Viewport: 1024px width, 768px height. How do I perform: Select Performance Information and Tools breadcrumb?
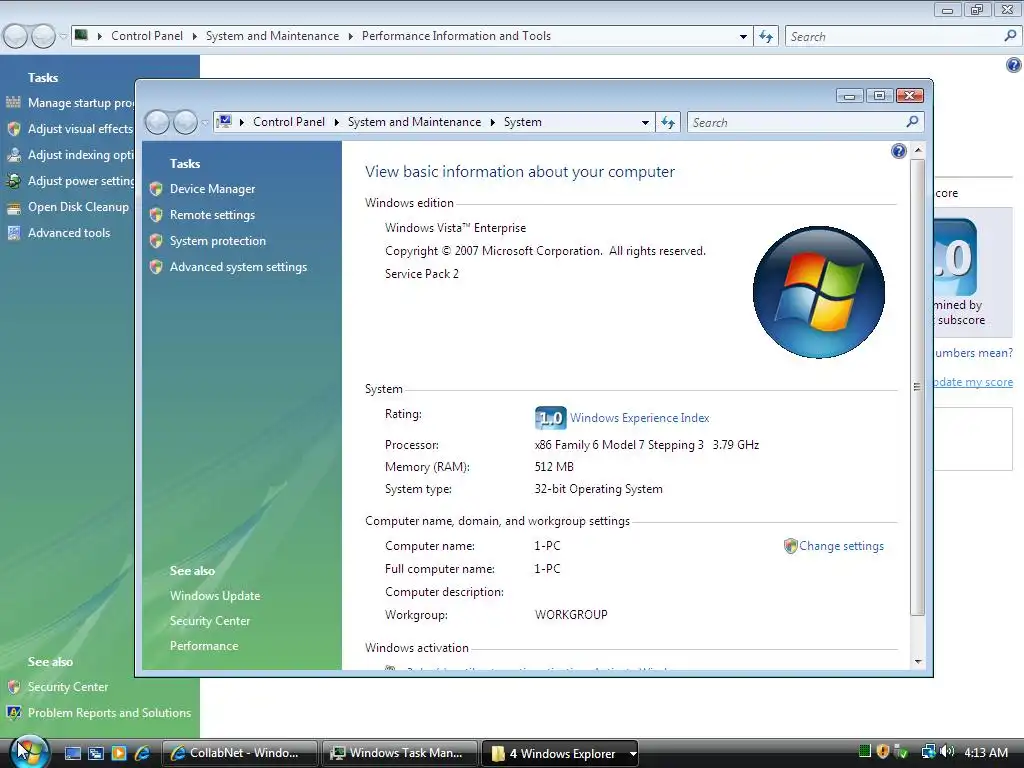[x=456, y=36]
